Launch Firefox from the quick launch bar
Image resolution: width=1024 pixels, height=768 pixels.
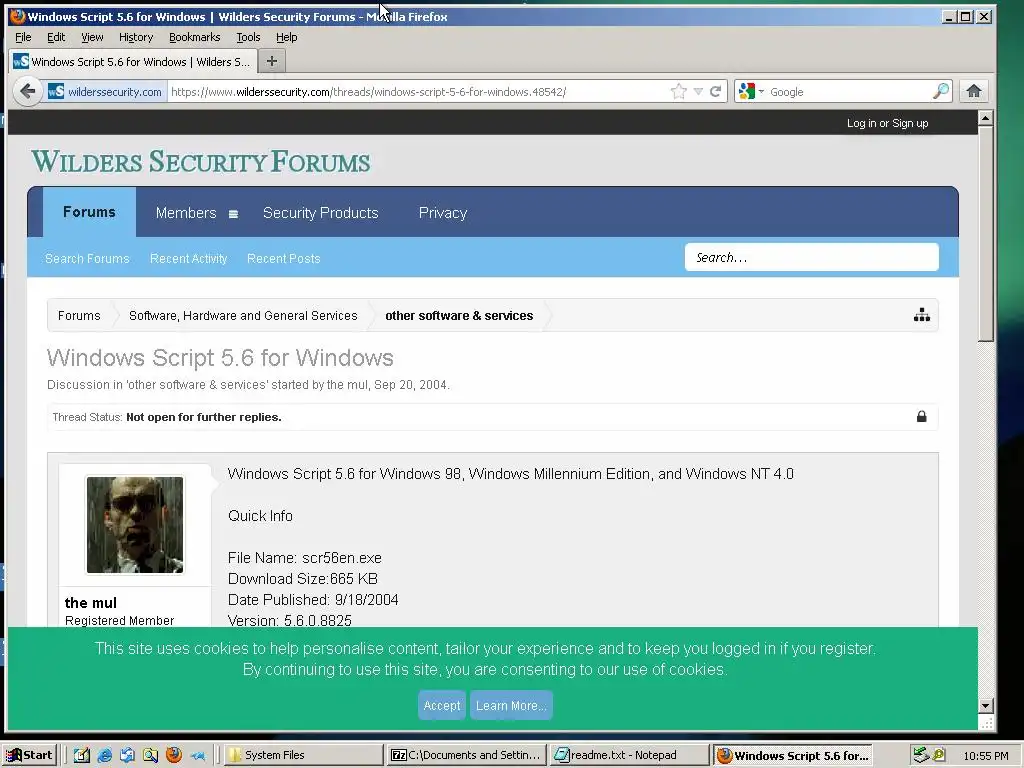pyautogui.click(x=174, y=755)
